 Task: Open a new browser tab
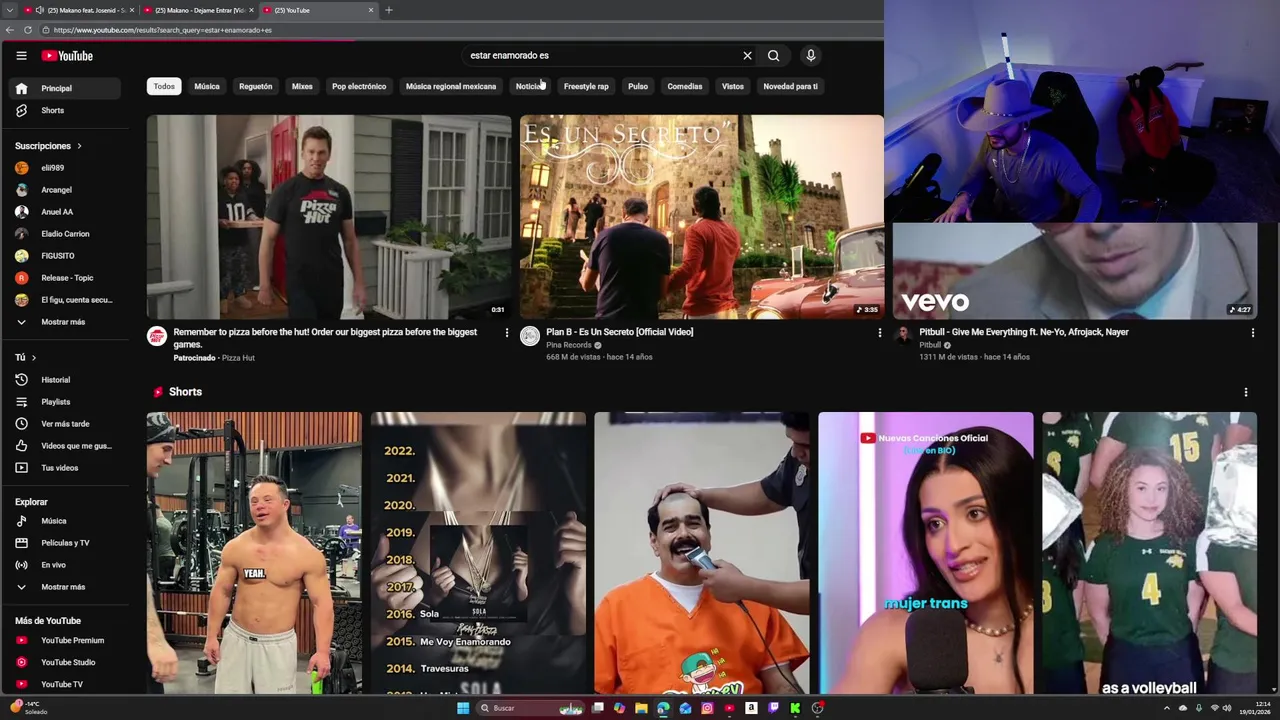(x=389, y=10)
